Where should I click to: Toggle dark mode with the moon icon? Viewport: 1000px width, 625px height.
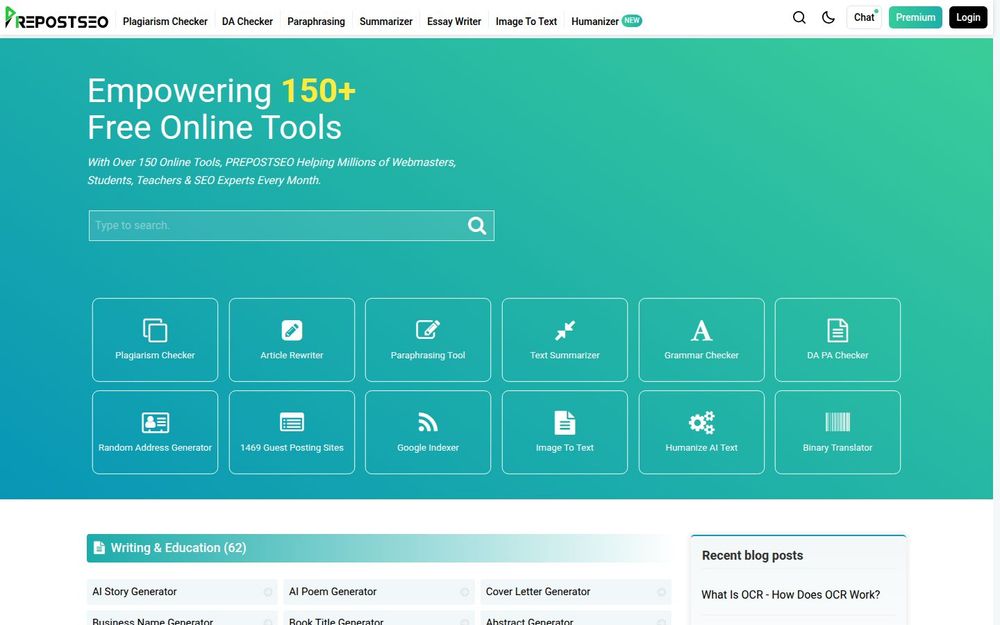[x=827, y=17]
